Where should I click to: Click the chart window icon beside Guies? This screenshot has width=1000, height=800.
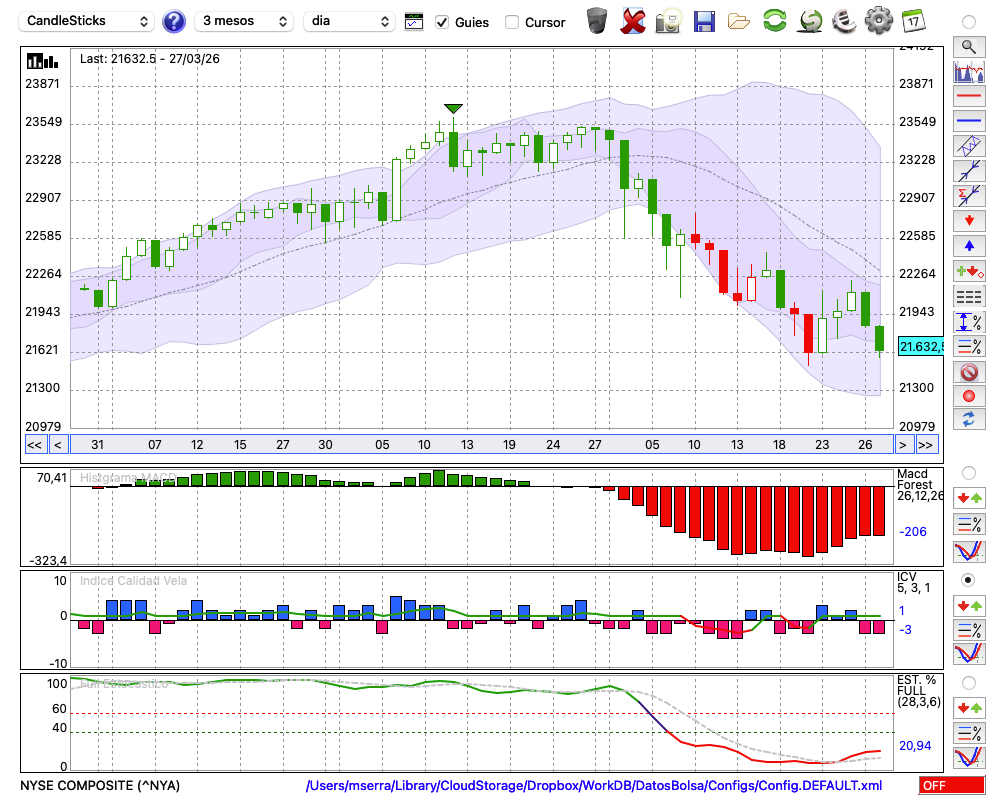click(x=414, y=22)
